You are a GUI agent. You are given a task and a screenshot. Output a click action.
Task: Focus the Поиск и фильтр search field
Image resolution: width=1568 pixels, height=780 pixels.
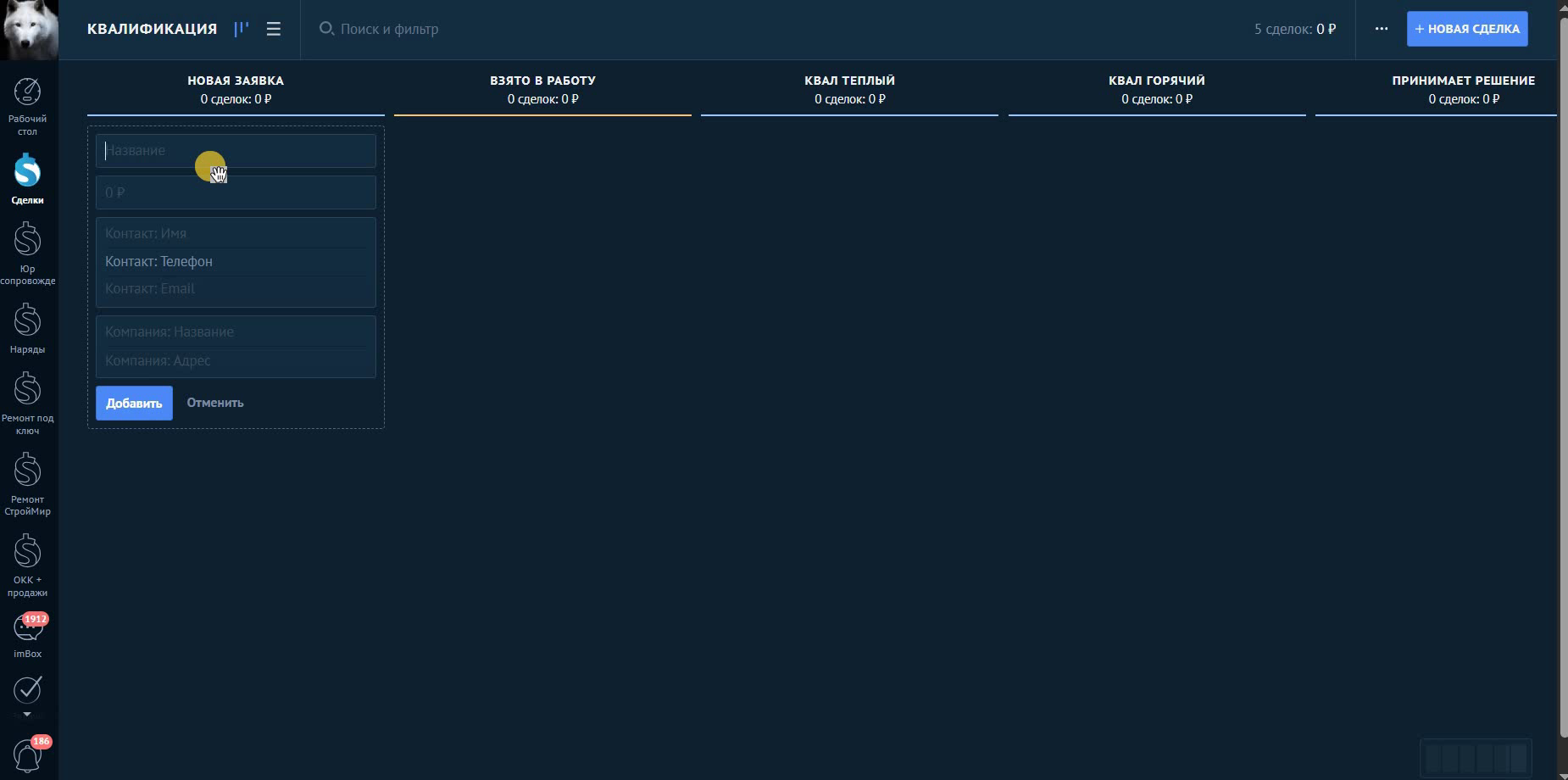(x=390, y=29)
